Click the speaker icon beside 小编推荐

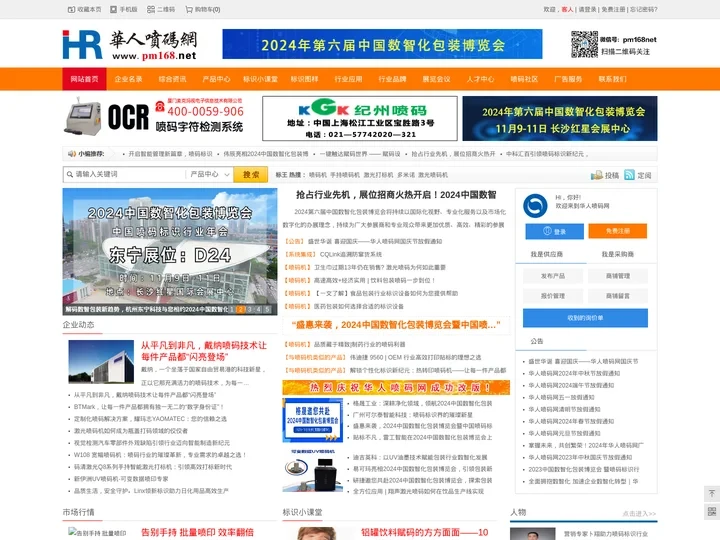pos(72,154)
